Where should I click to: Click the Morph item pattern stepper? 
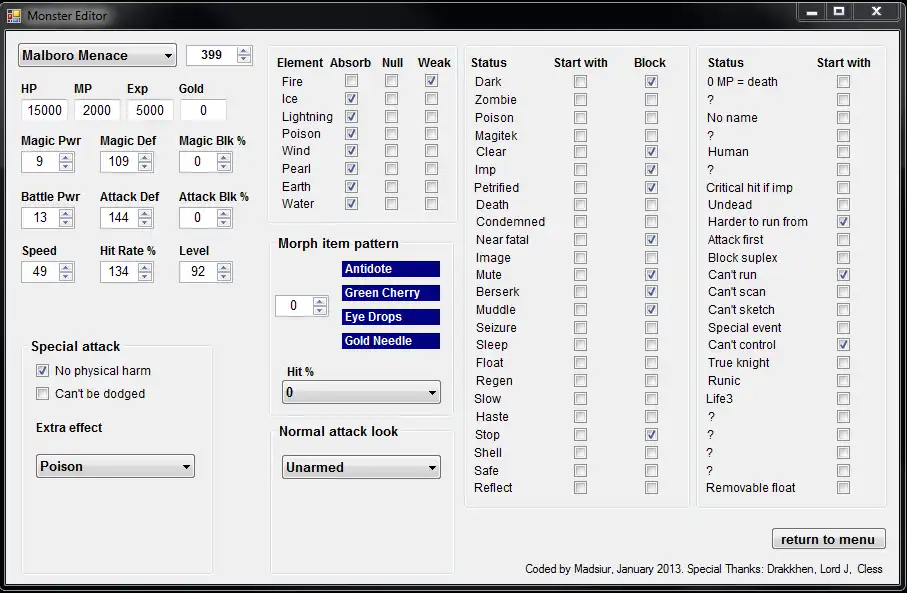pyautogui.click(x=320, y=305)
